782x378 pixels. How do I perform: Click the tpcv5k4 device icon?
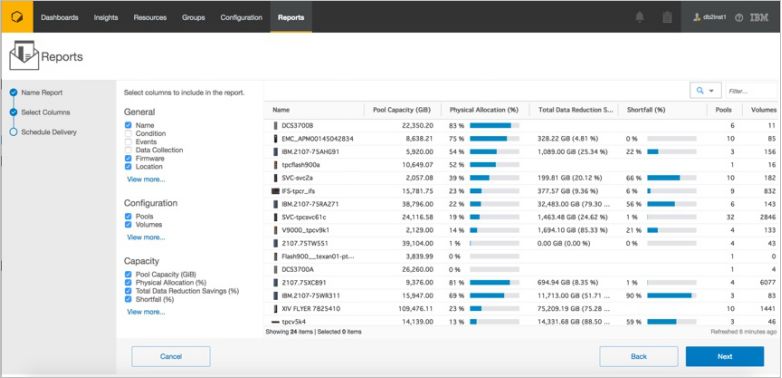coord(275,322)
